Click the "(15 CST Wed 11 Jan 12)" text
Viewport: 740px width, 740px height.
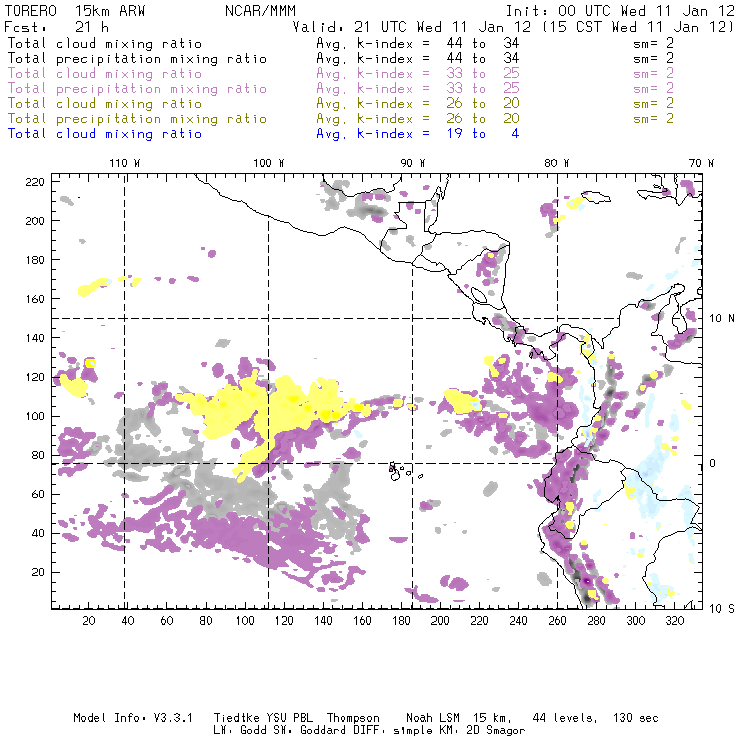point(638,27)
